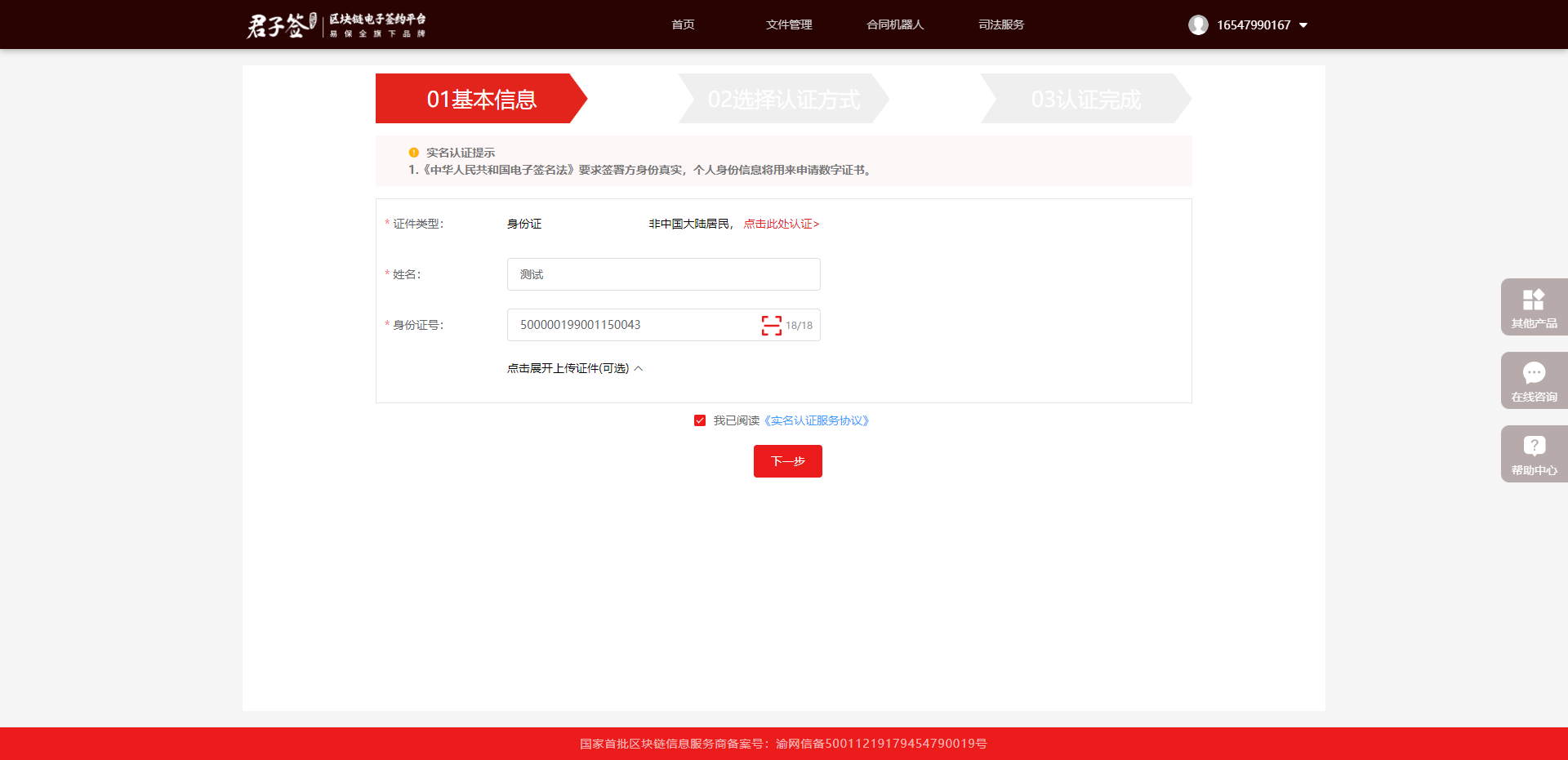Screen dimensions: 1568x760
Task: Open account menu 16547990167
Action: (x=1253, y=25)
